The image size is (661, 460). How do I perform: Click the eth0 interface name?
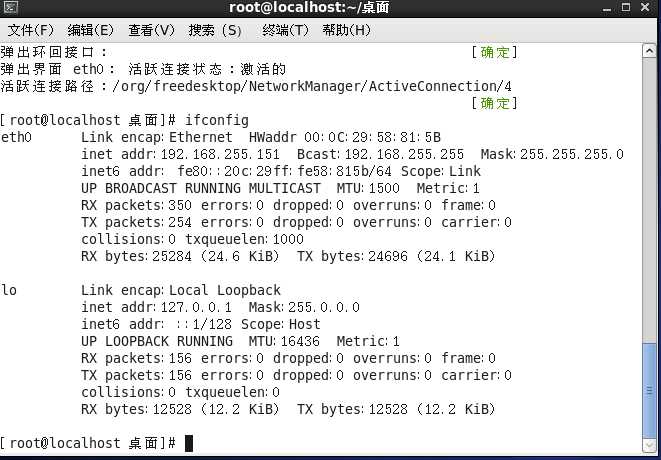[17, 137]
